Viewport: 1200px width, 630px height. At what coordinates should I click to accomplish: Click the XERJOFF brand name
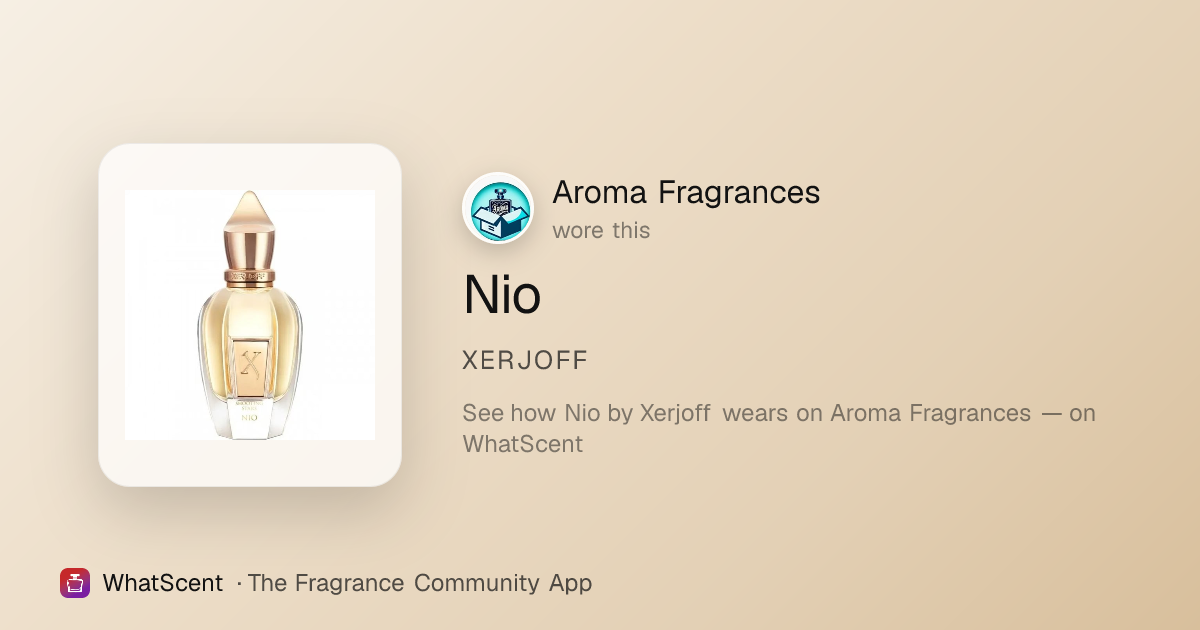[x=525, y=361]
